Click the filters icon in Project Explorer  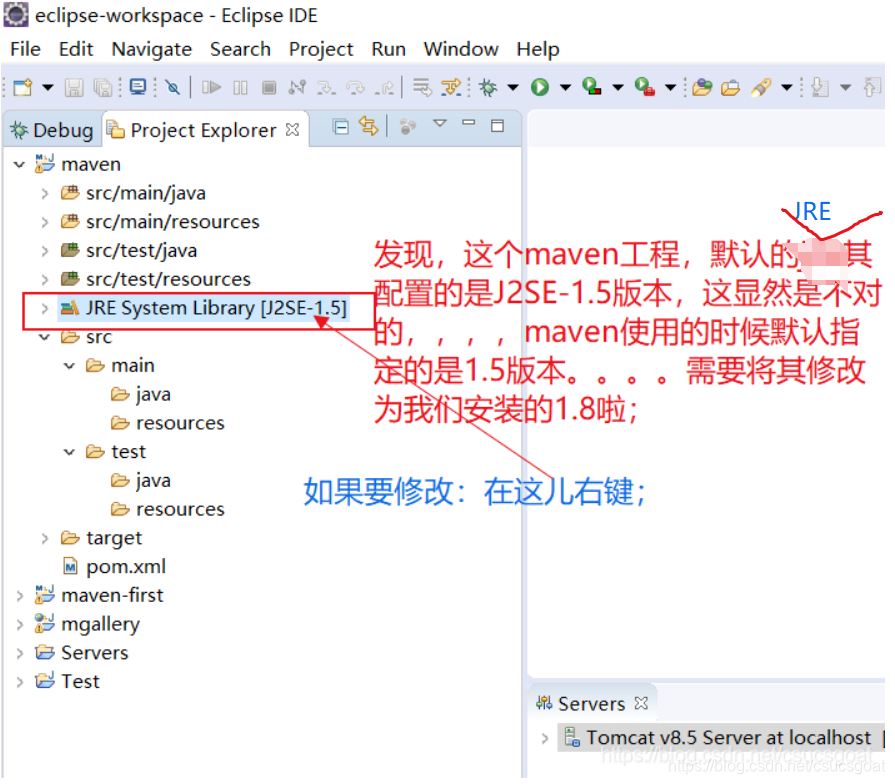pyautogui.click(x=408, y=127)
